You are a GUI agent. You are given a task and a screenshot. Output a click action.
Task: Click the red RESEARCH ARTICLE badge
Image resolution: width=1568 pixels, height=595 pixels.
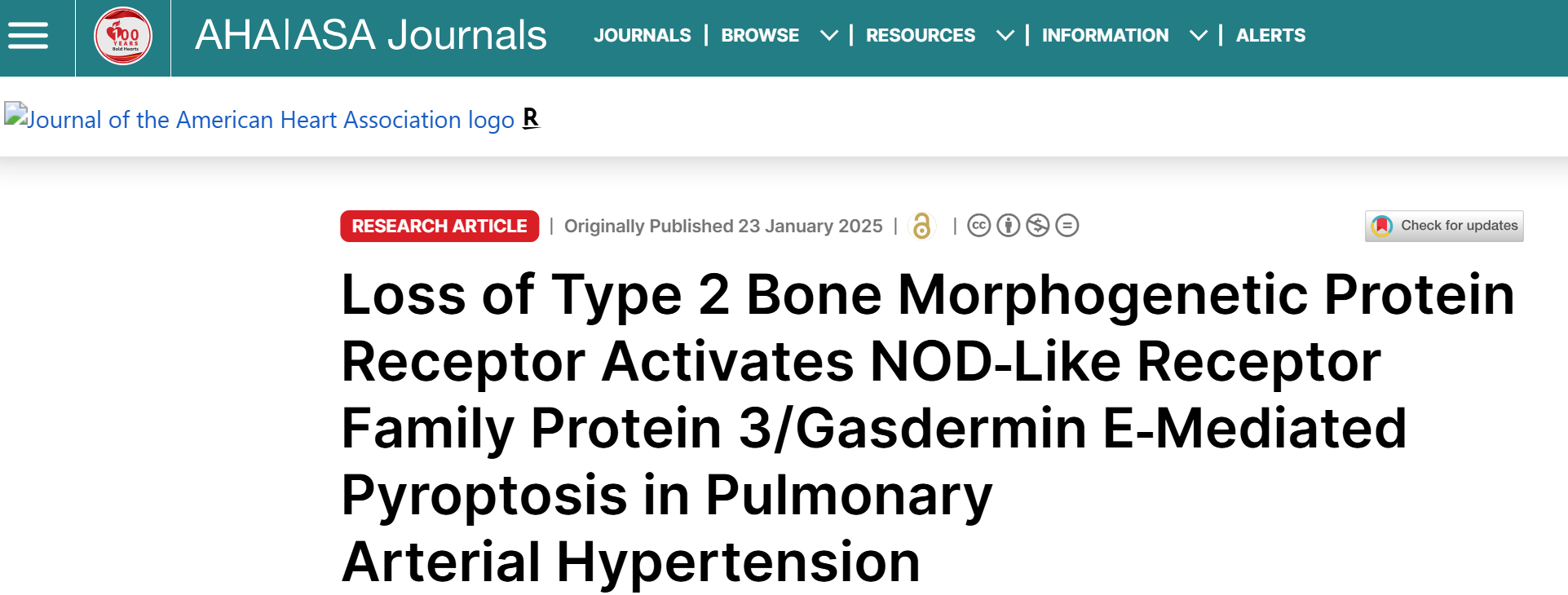(x=439, y=226)
